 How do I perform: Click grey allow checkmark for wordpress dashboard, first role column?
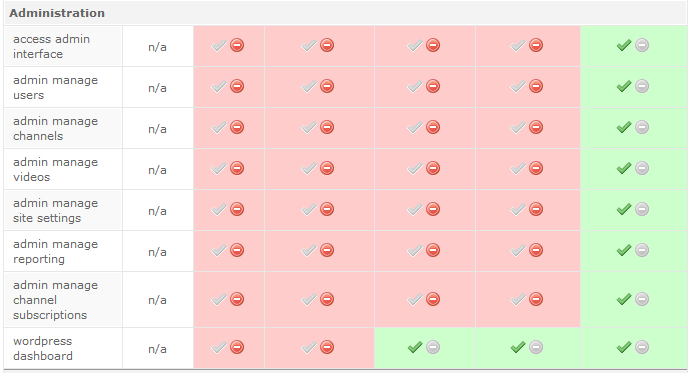pos(219,347)
